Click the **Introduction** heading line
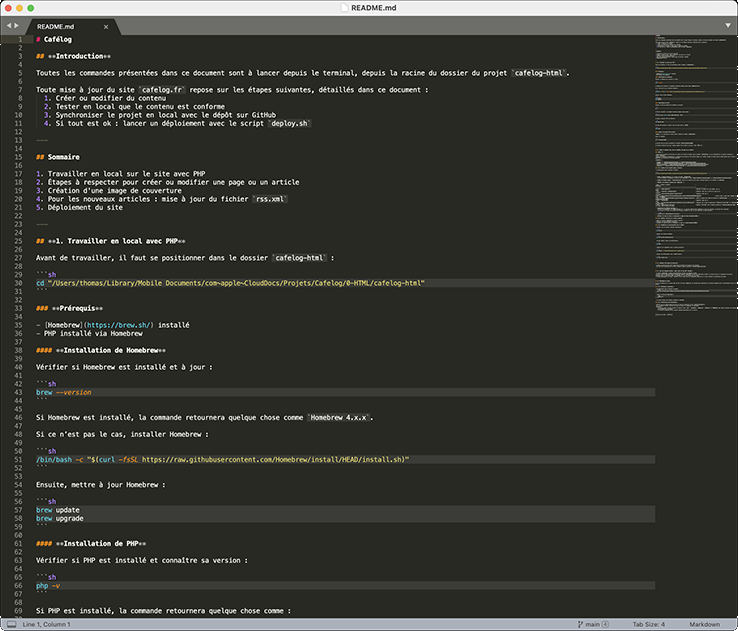Viewport: 738px width, 631px height. [x=73, y=56]
